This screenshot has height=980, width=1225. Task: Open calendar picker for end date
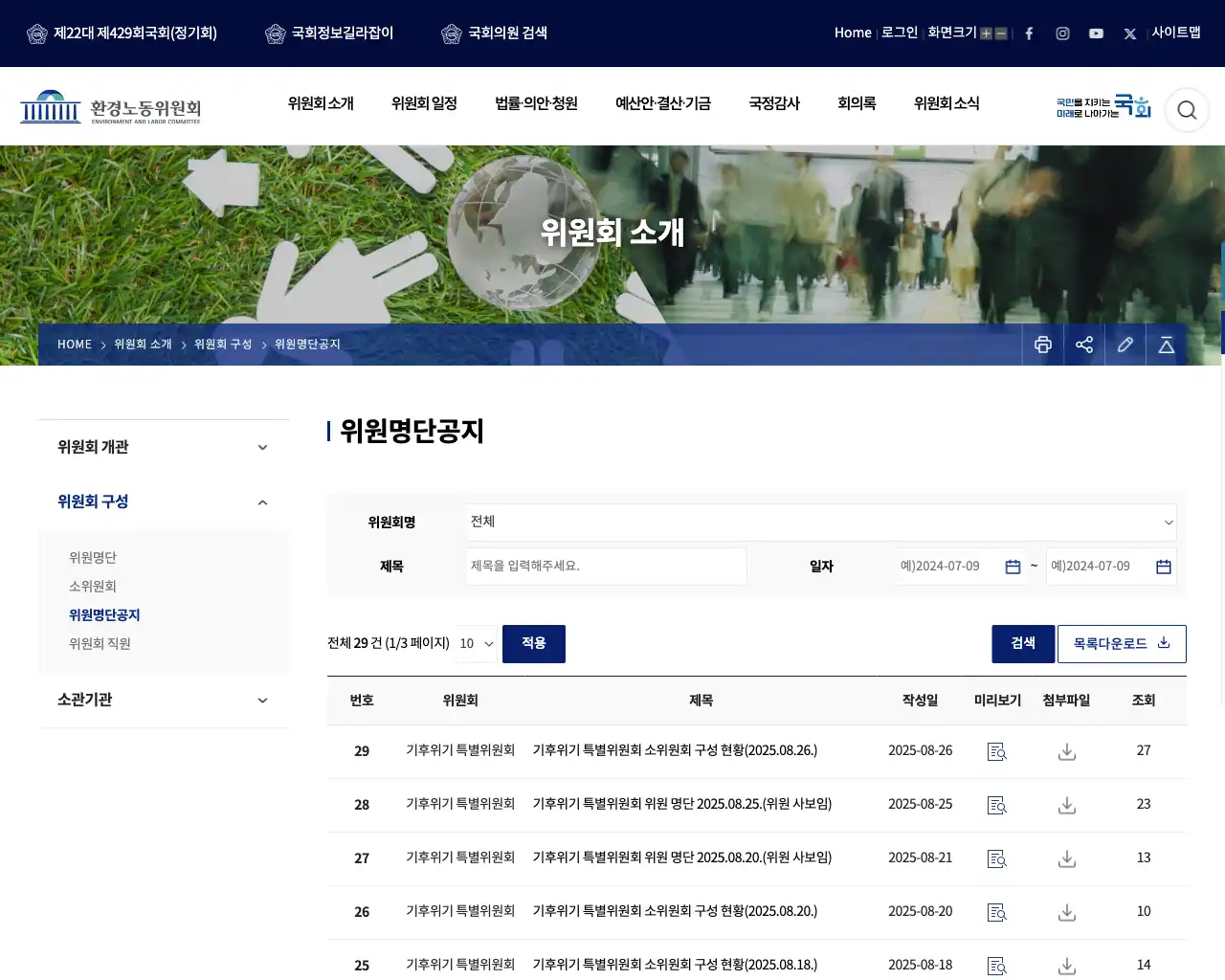pyautogui.click(x=1164, y=567)
